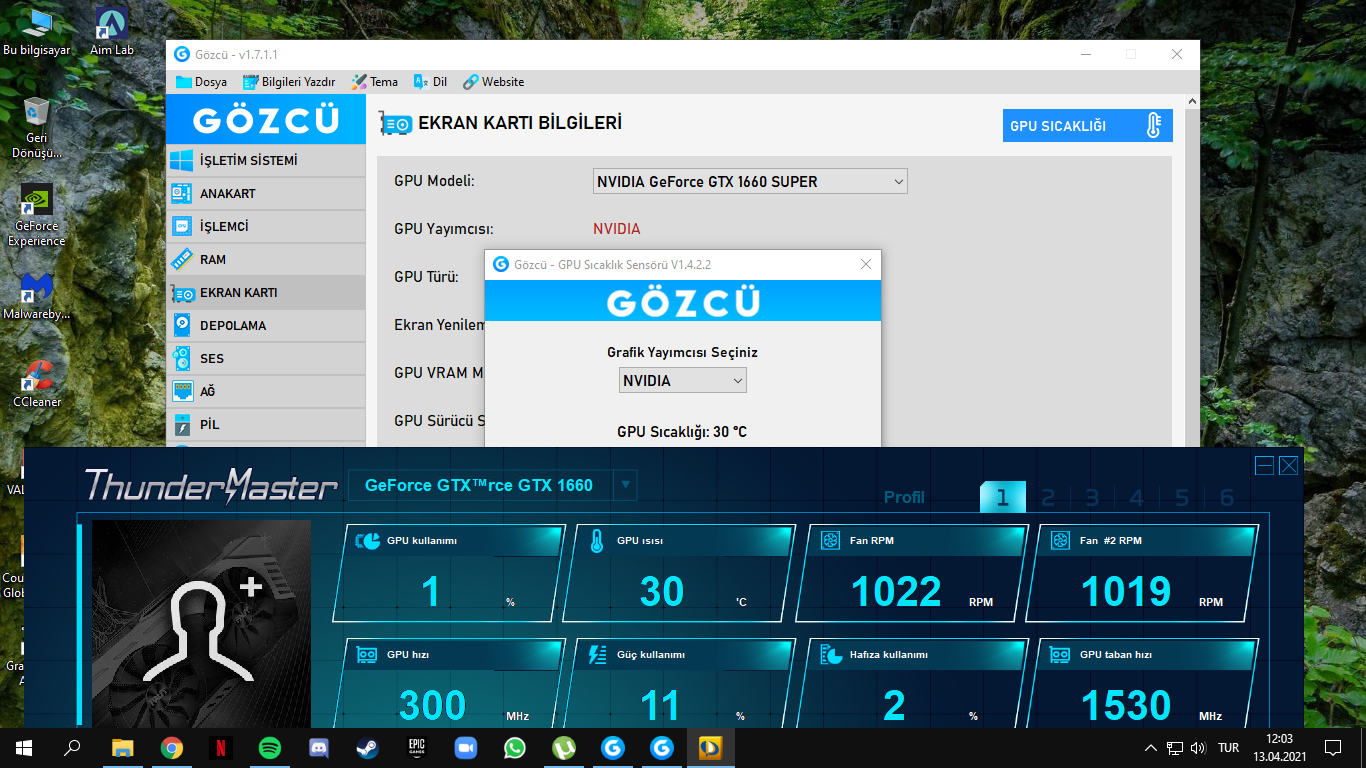Select AĞ in the Gözcü sidebar
Image resolution: width=1366 pixels, height=768 pixels.
click(x=266, y=392)
